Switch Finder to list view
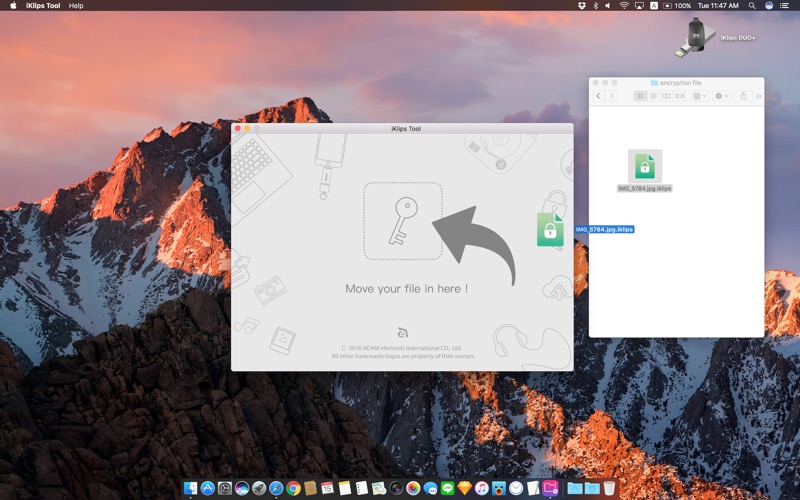The height and width of the screenshot is (500, 800). [x=653, y=96]
